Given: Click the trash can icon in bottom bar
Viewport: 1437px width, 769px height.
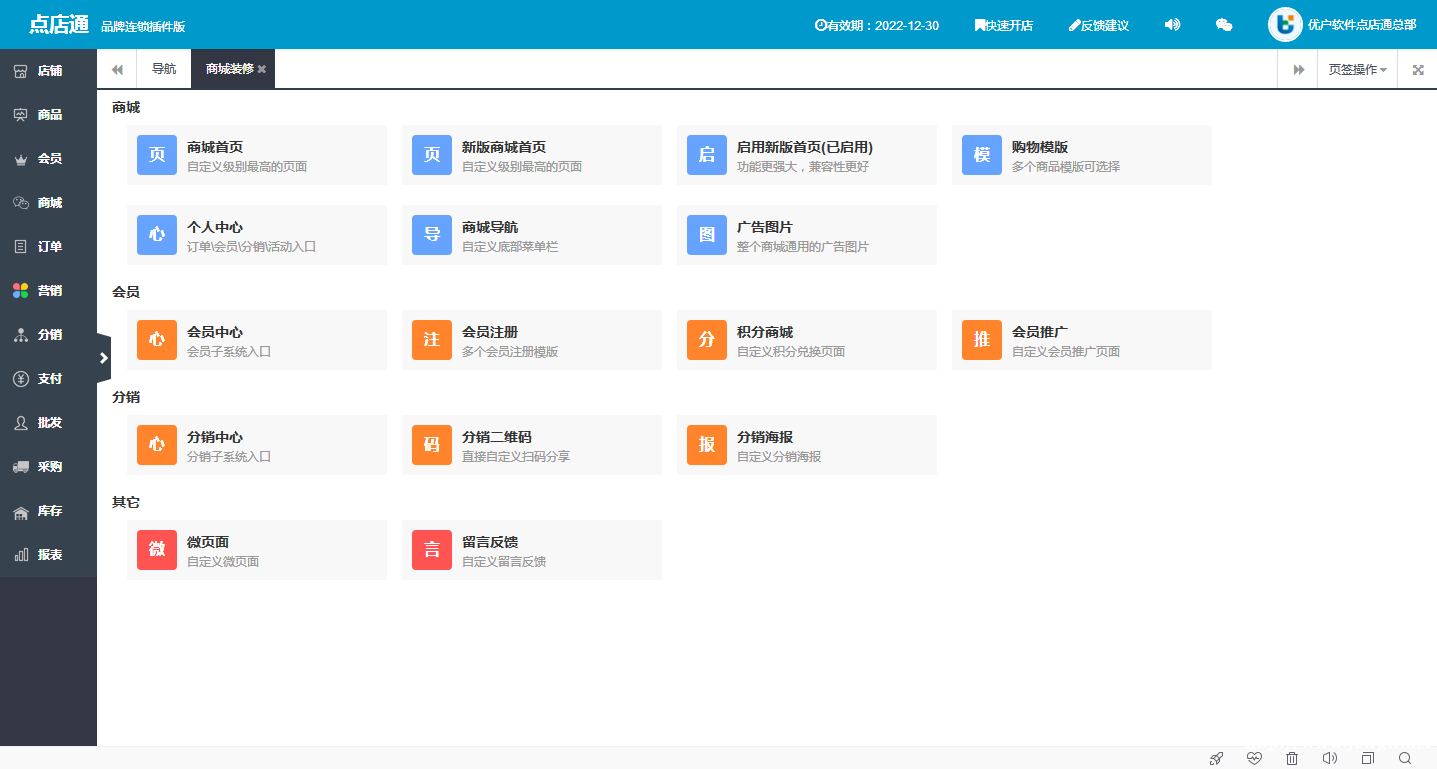Looking at the screenshot, I should tap(1292, 758).
